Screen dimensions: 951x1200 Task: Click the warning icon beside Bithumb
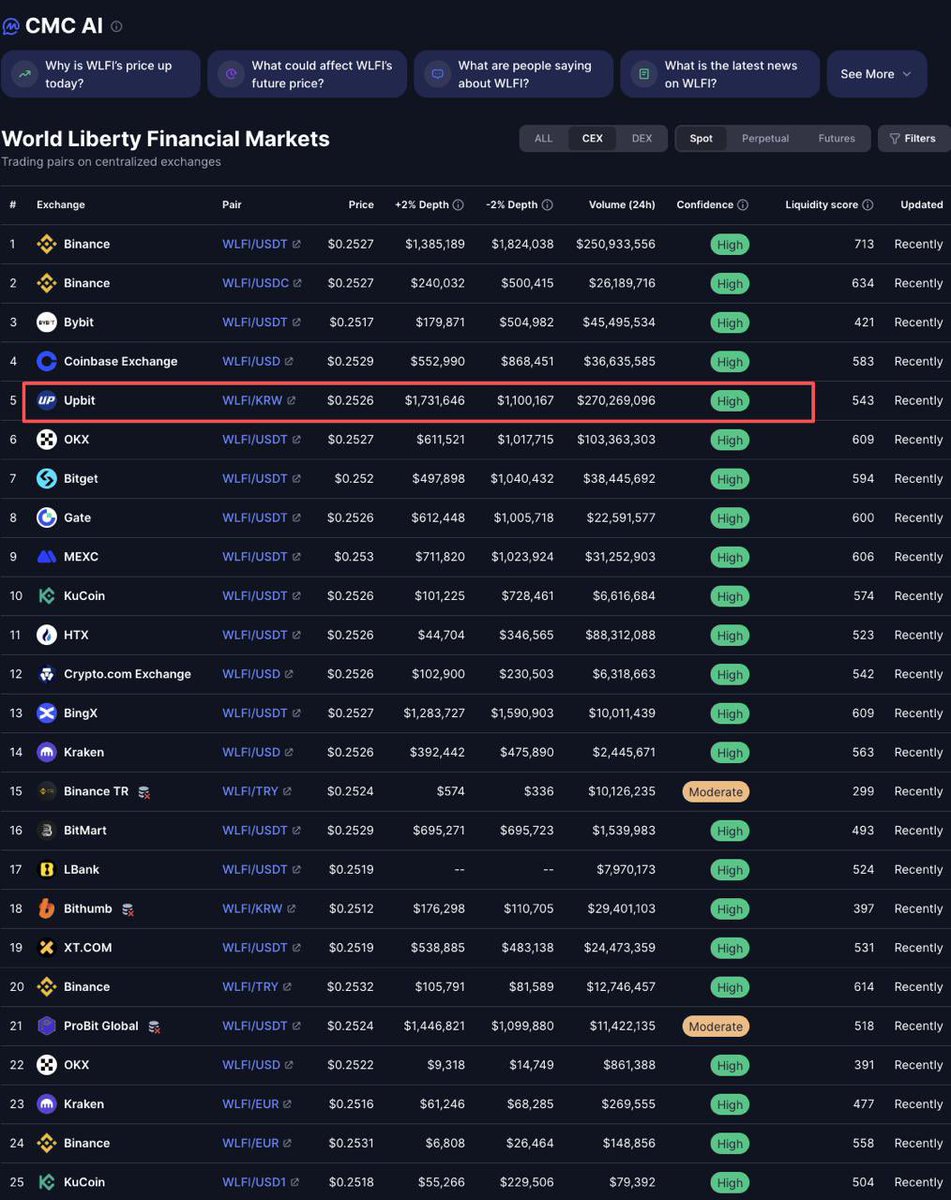point(128,909)
